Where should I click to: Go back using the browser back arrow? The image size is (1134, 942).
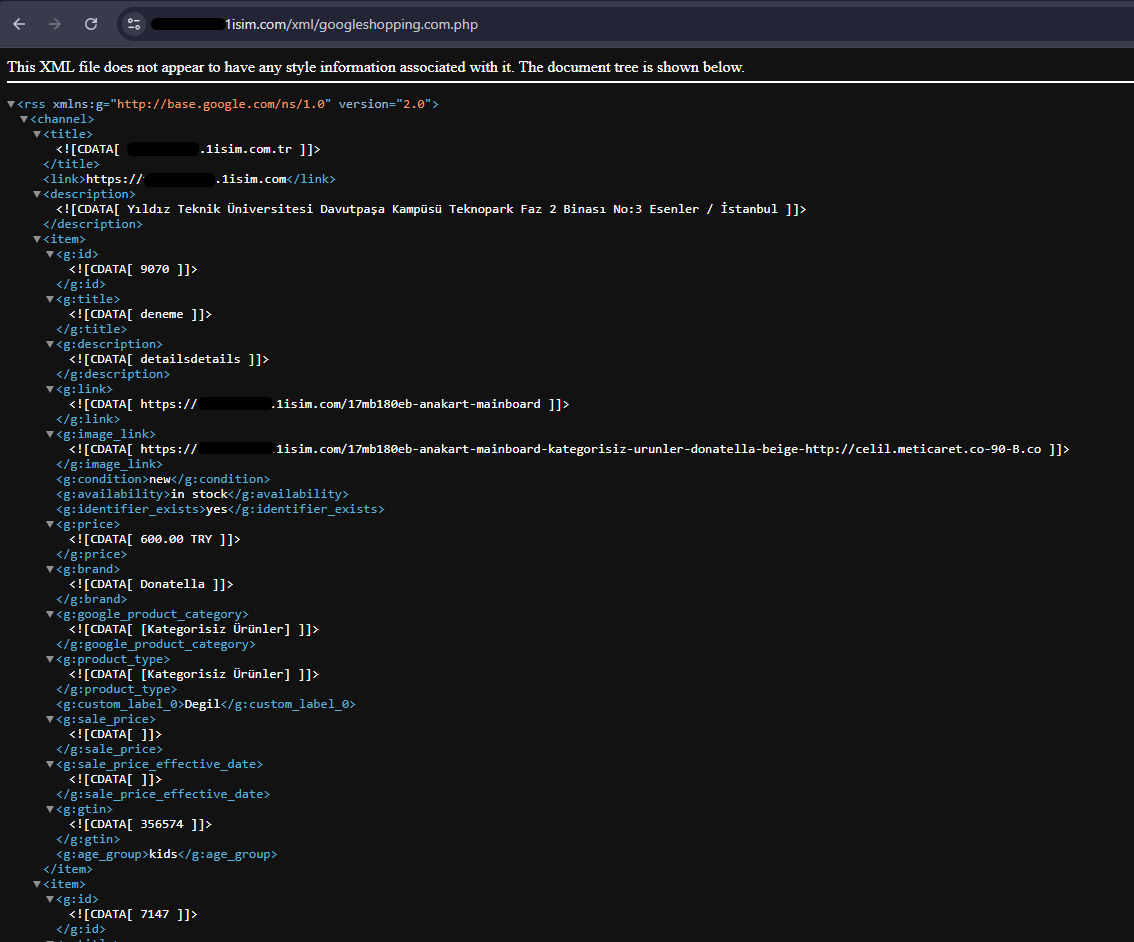click(20, 24)
